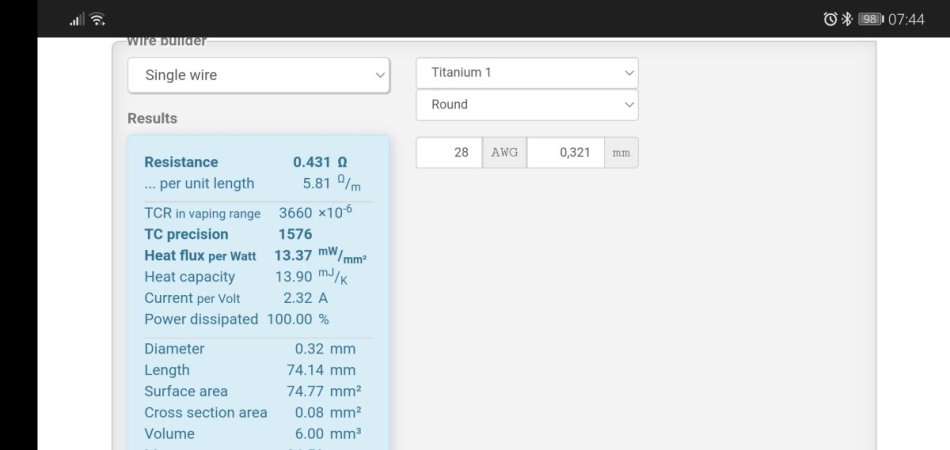Edit the diameter field showing 0,321
Image resolution: width=950 pixels, height=450 pixels.
pos(566,153)
